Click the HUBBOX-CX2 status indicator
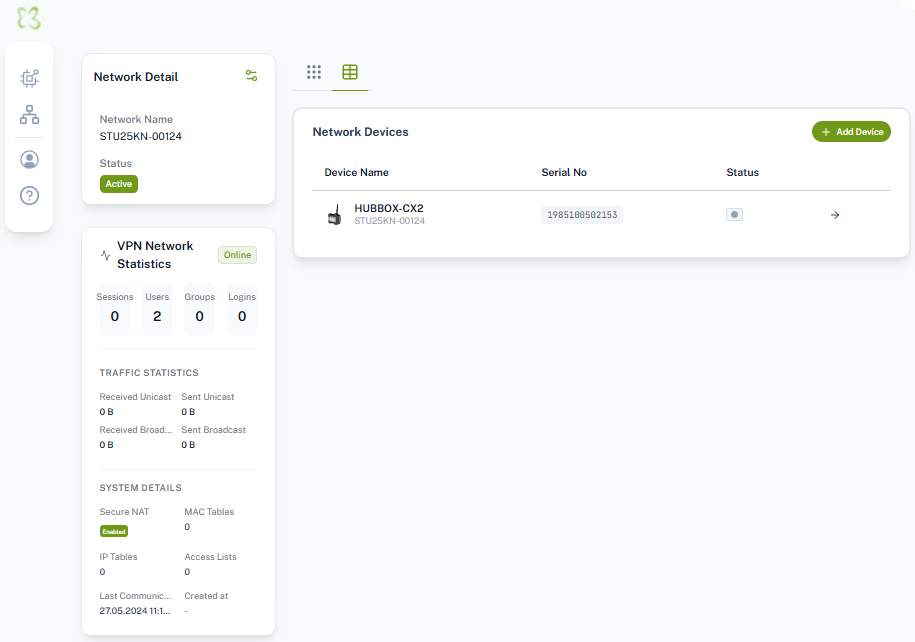 (734, 214)
